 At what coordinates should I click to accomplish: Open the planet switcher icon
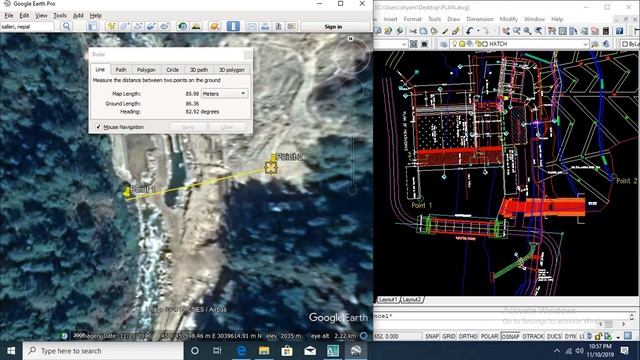(x=214, y=27)
